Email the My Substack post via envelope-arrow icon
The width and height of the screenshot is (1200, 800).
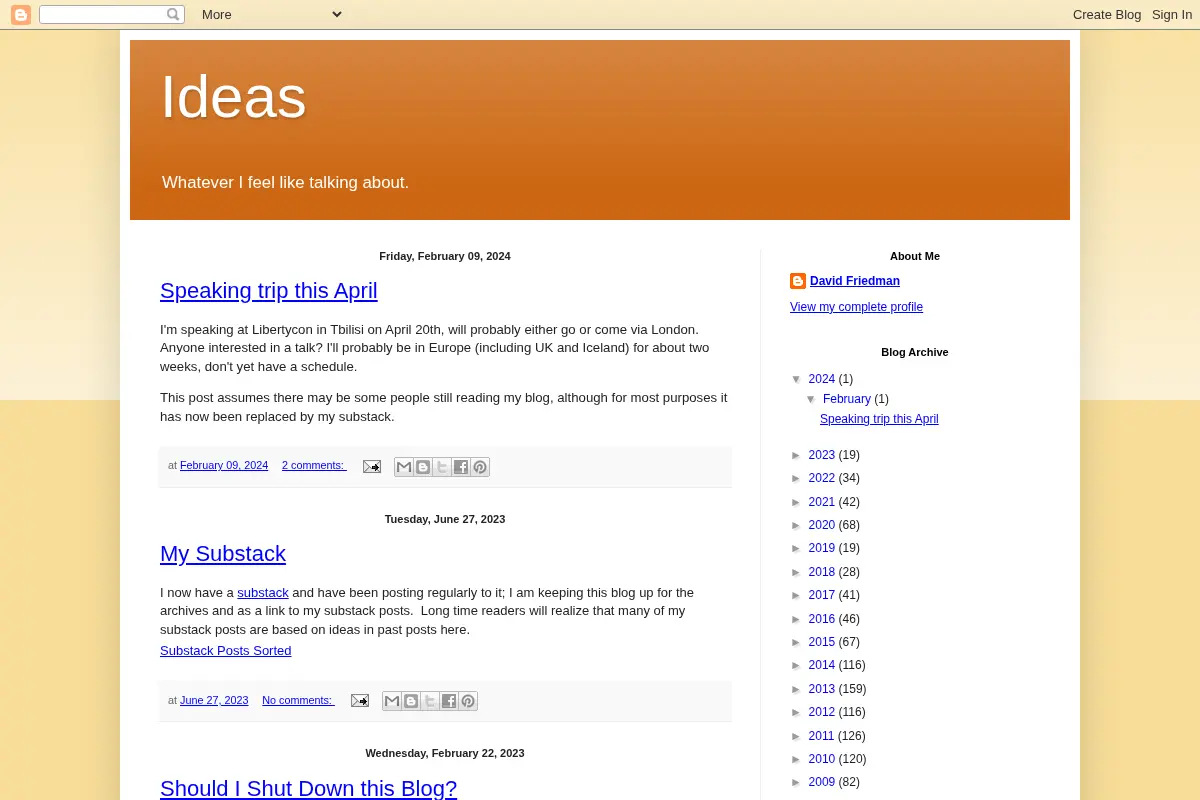click(x=360, y=700)
